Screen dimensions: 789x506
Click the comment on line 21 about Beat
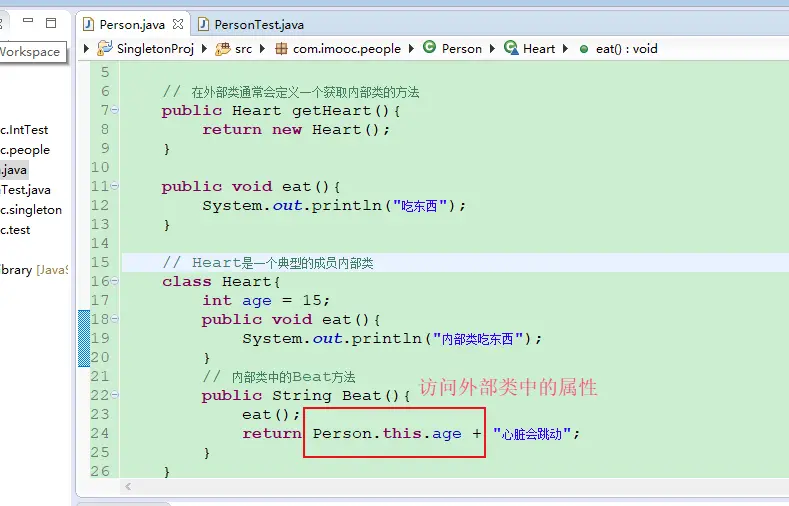point(279,376)
